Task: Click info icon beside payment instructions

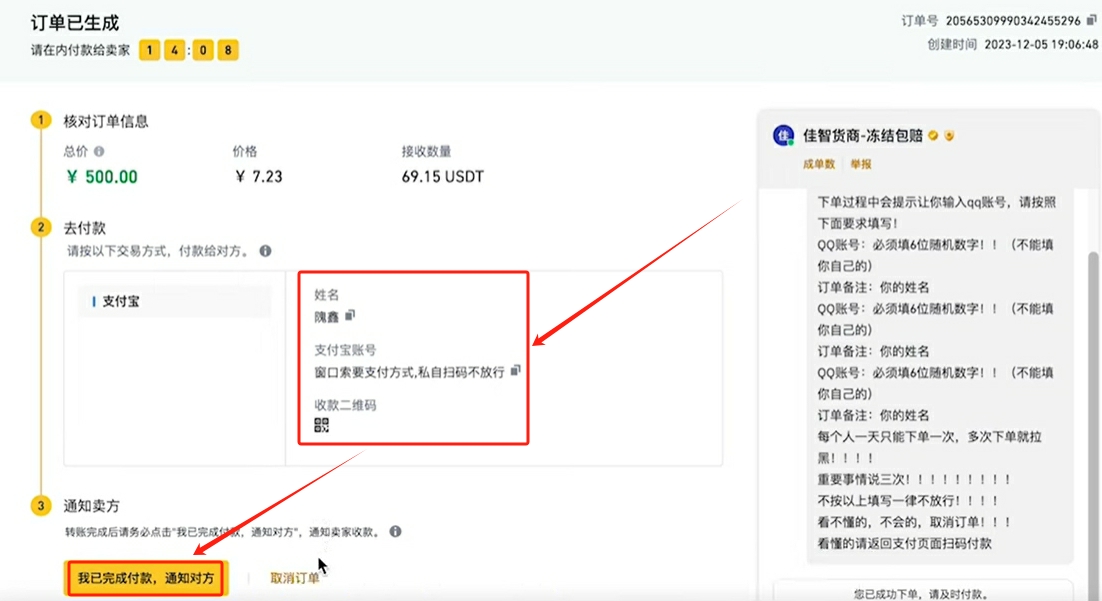Action: [265, 251]
